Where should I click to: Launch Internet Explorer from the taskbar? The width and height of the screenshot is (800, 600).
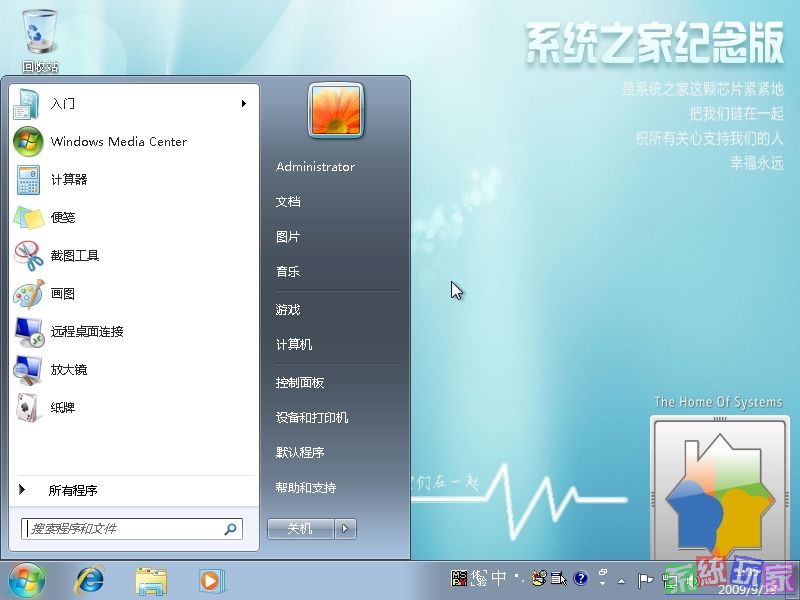point(90,581)
